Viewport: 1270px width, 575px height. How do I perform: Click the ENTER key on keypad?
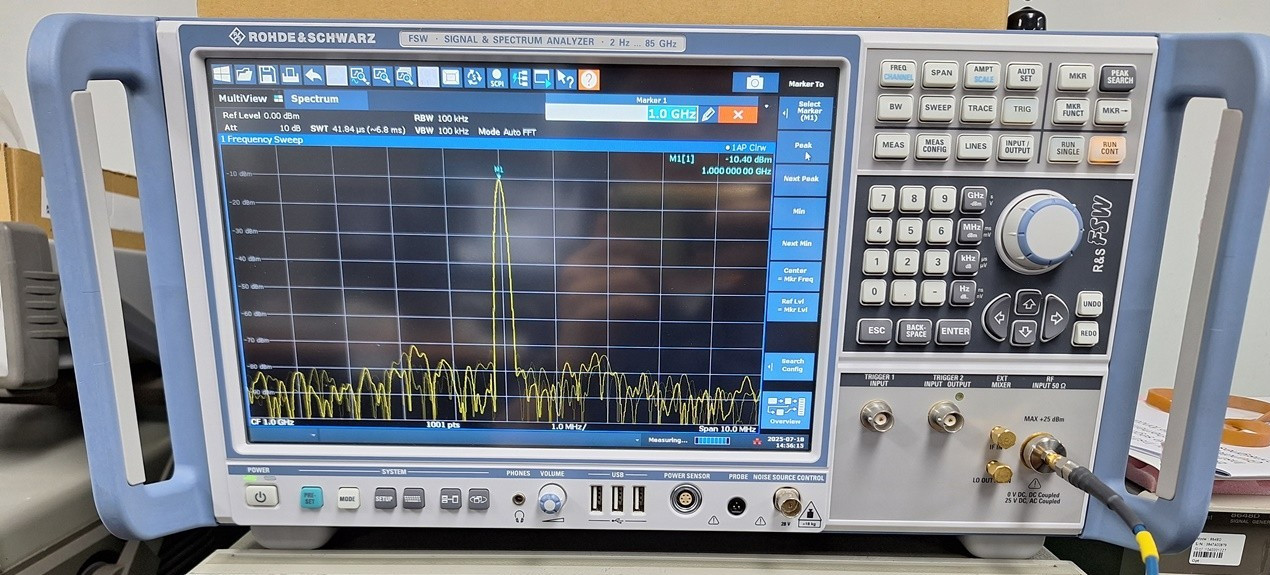click(x=954, y=332)
